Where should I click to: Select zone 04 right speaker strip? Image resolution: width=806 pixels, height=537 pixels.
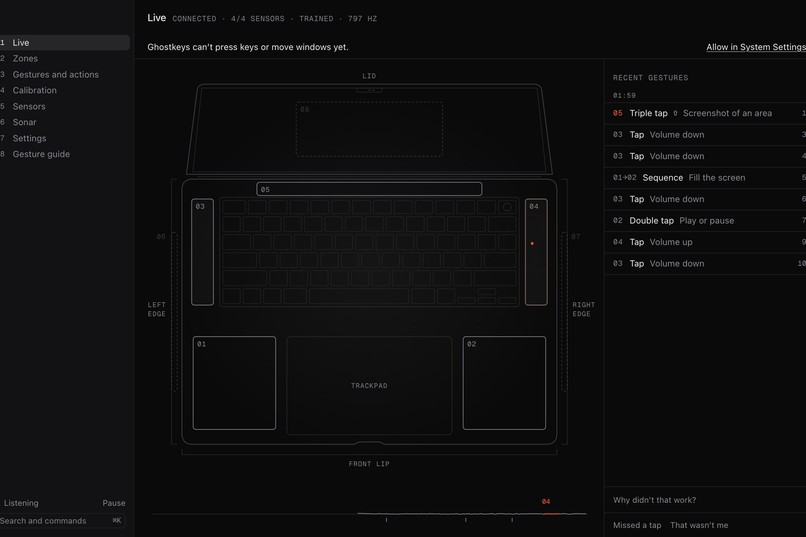pos(536,252)
